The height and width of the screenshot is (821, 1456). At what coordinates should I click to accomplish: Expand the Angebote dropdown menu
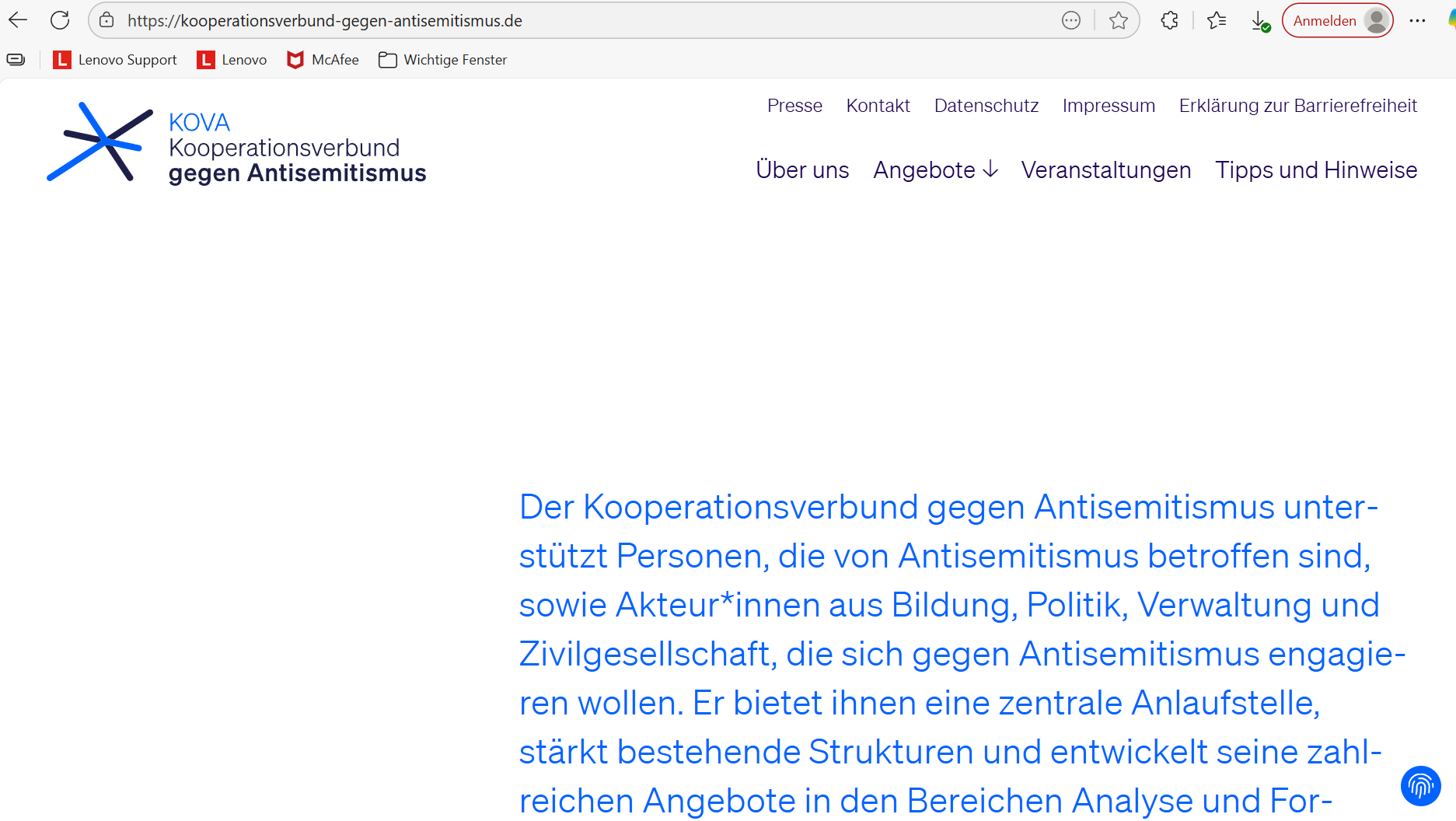coord(935,169)
